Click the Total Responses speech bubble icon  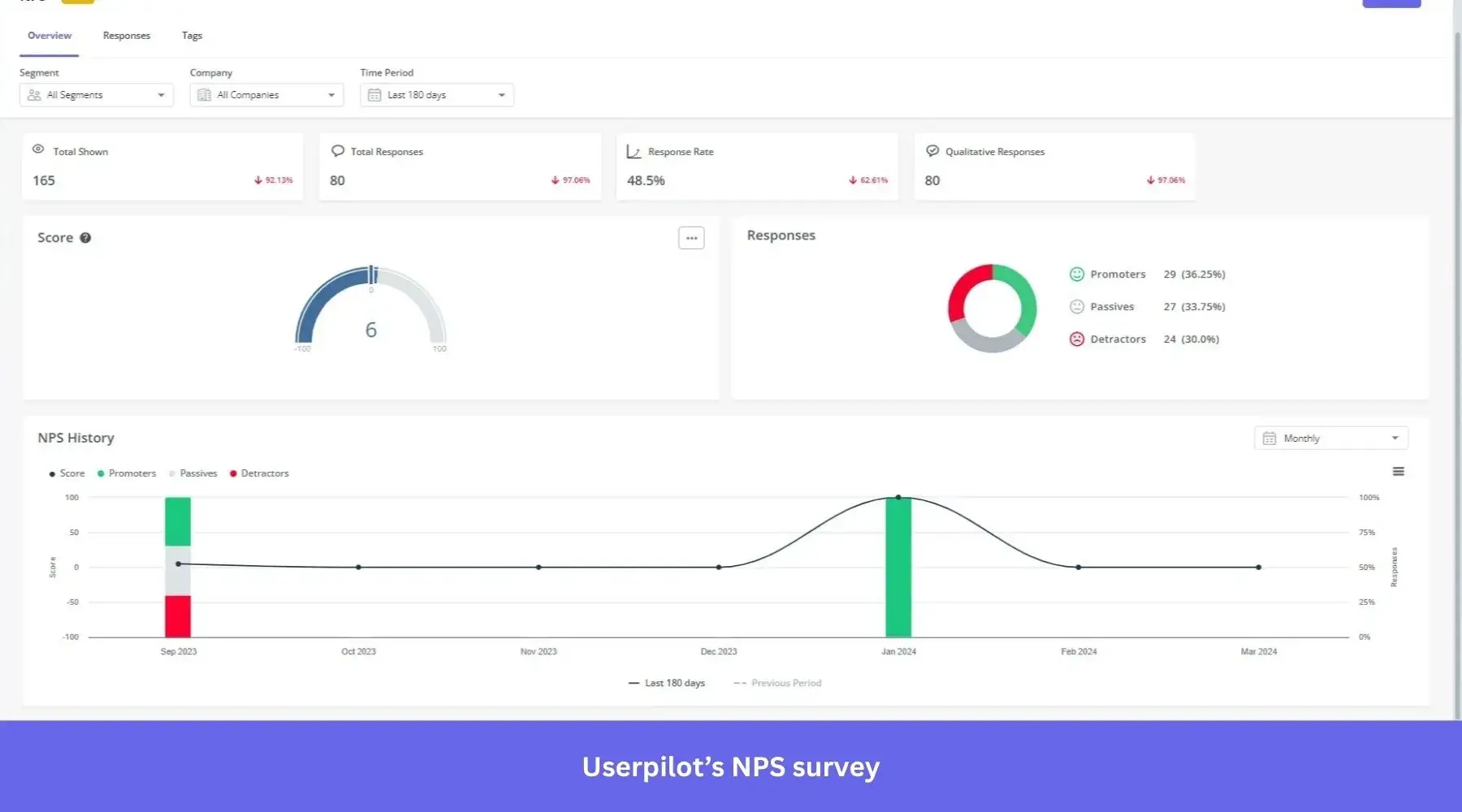(x=337, y=150)
